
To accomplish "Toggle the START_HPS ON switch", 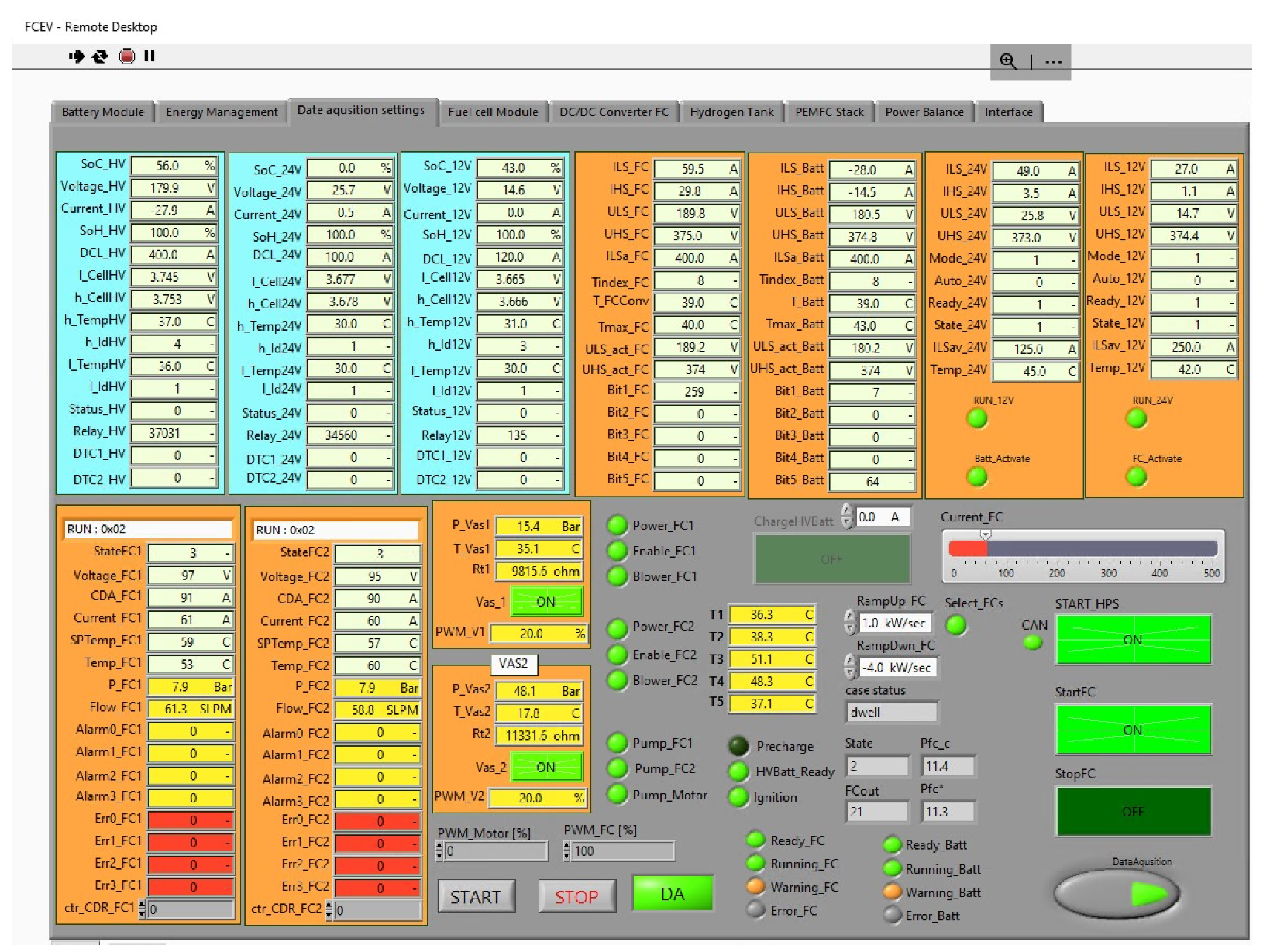I will click(1133, 640).
